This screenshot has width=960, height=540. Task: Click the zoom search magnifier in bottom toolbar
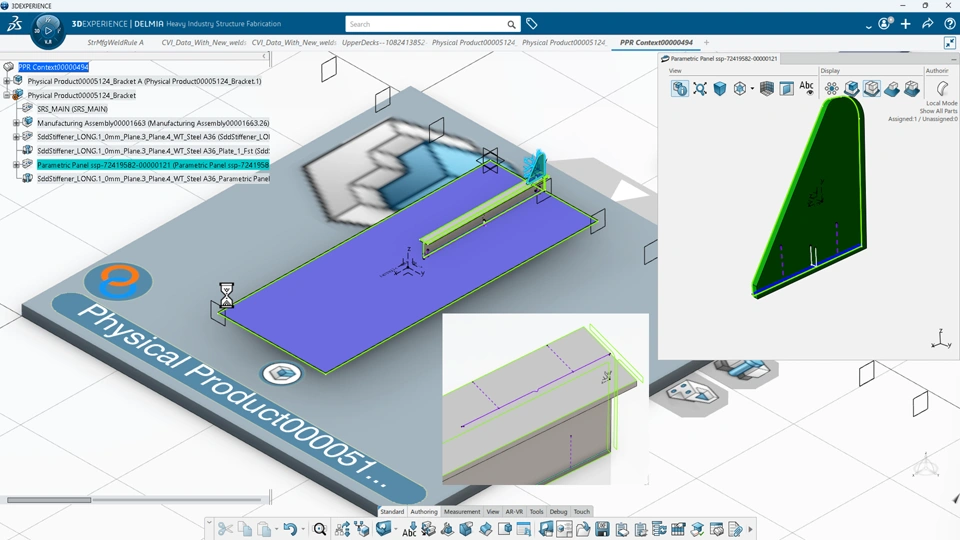tap(320, 529)
